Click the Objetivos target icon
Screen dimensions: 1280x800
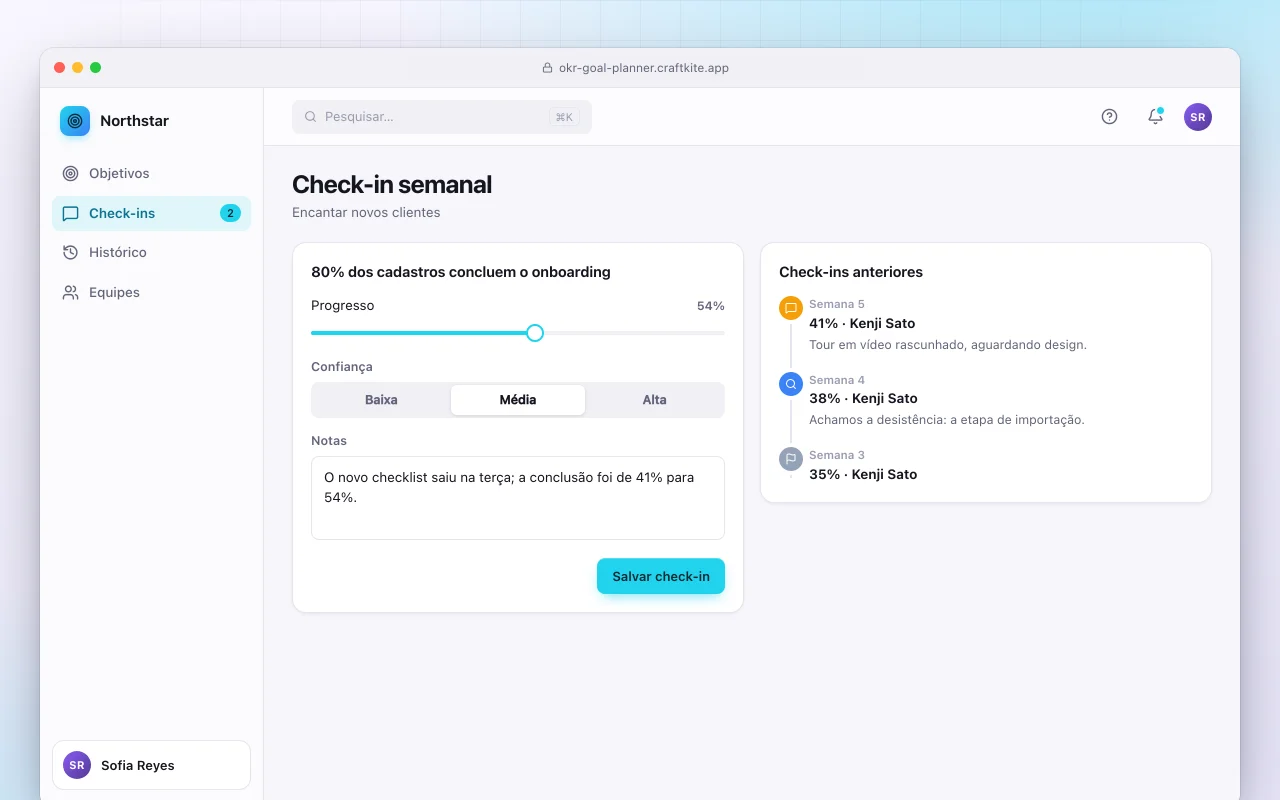click(x=70, y=173)
